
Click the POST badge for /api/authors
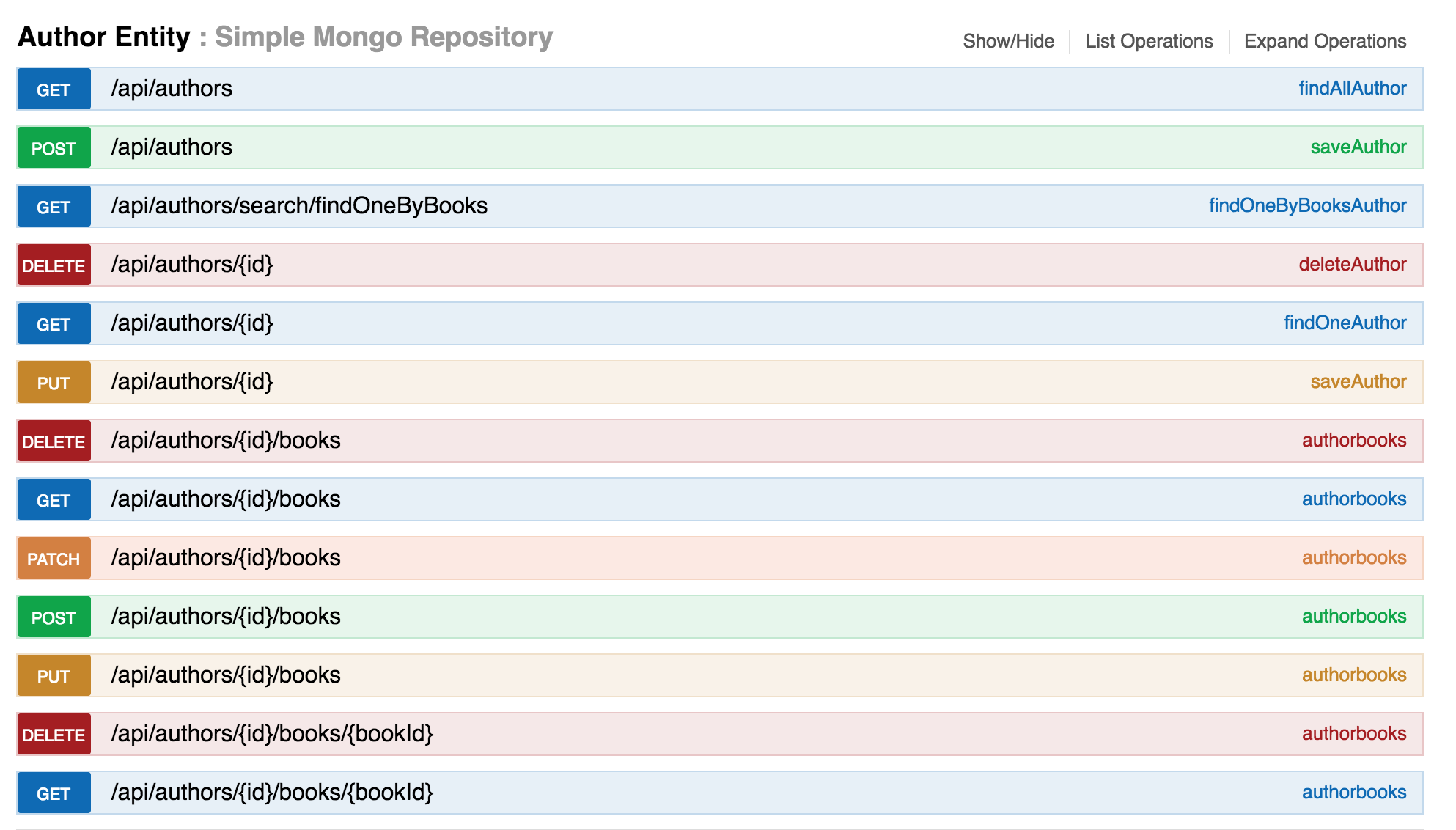click(x=54, y=147)
